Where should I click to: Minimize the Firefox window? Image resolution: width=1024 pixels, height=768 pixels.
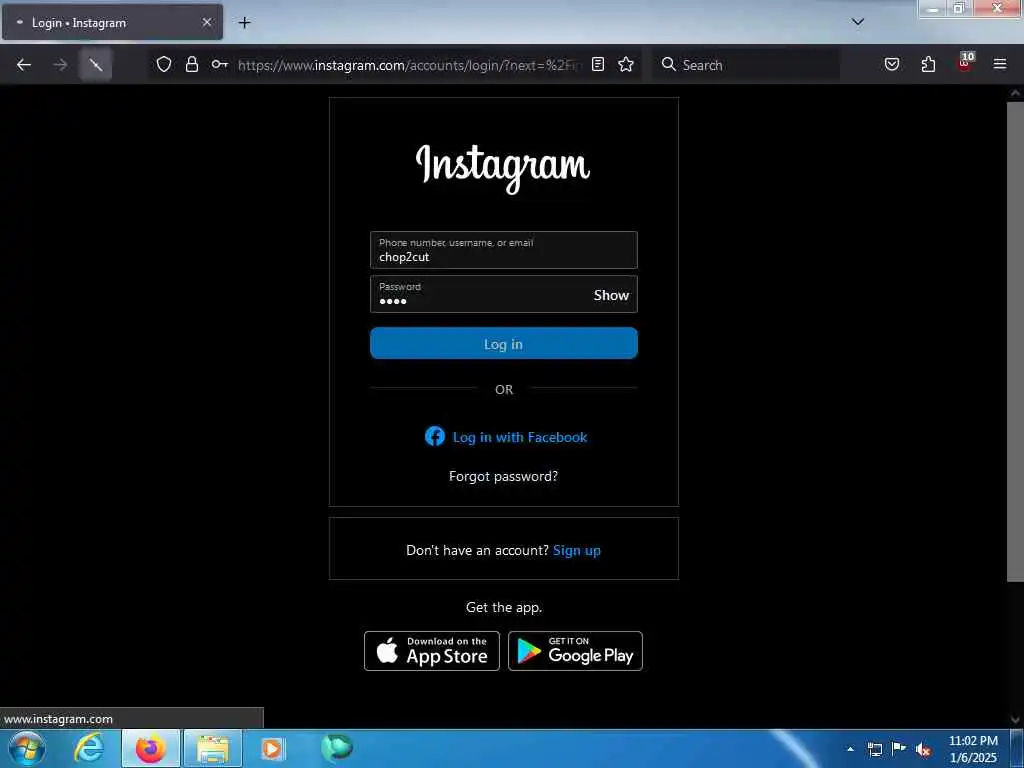[933, 8]
